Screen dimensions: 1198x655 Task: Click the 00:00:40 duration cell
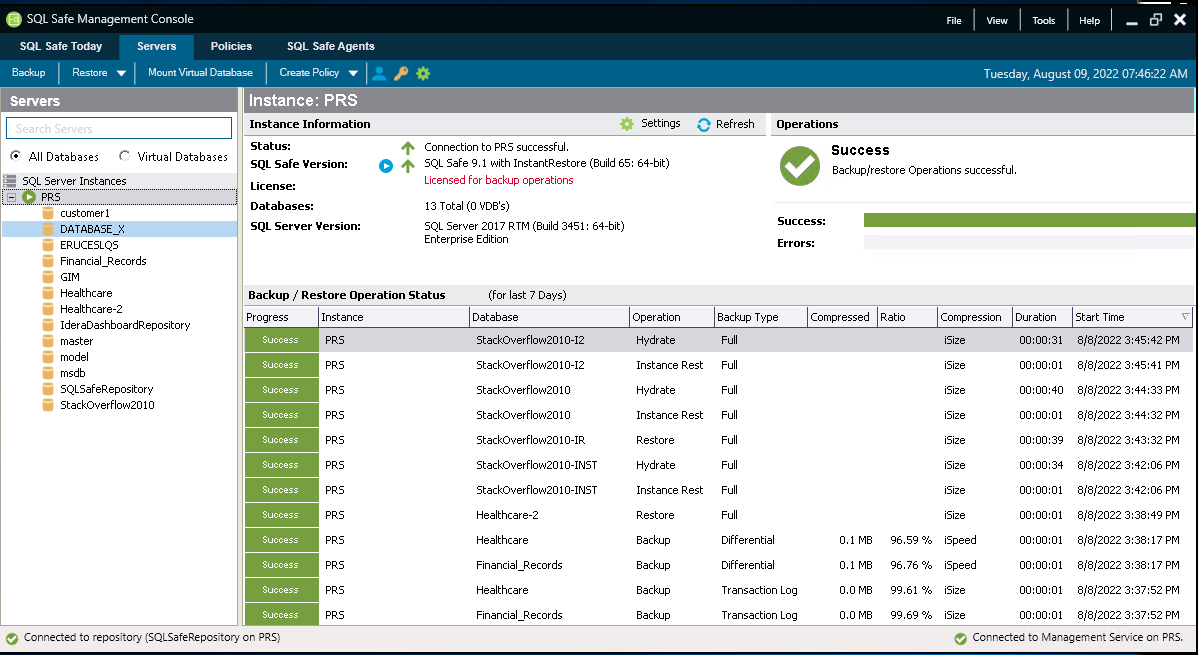1041,391
